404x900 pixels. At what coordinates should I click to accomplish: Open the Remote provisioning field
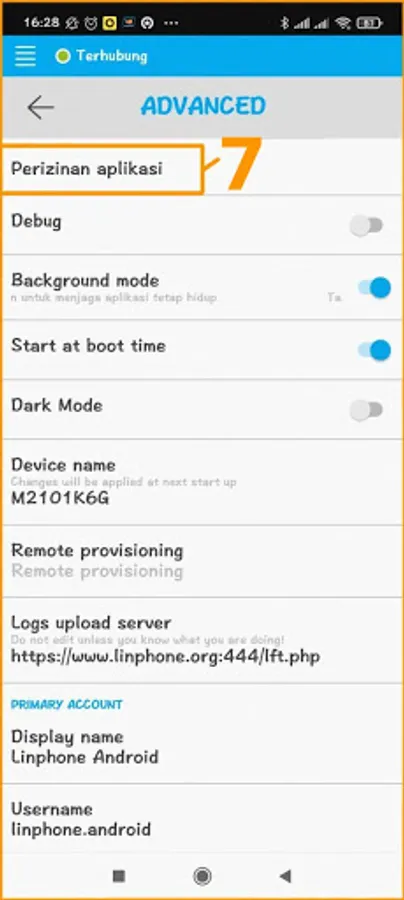202,561
